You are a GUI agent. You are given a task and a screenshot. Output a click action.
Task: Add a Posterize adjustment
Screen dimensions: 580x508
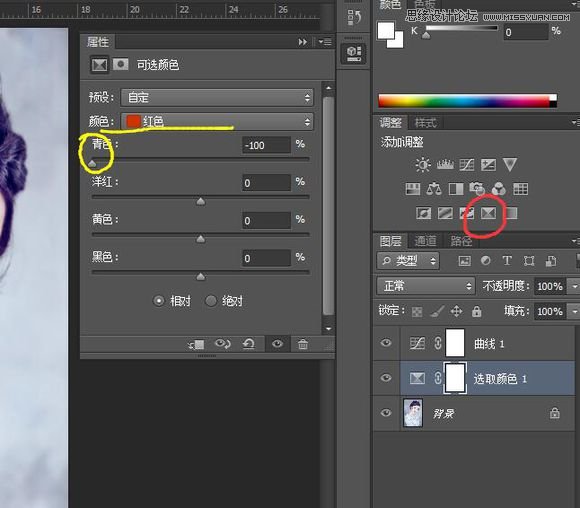[x=445, y=213]
